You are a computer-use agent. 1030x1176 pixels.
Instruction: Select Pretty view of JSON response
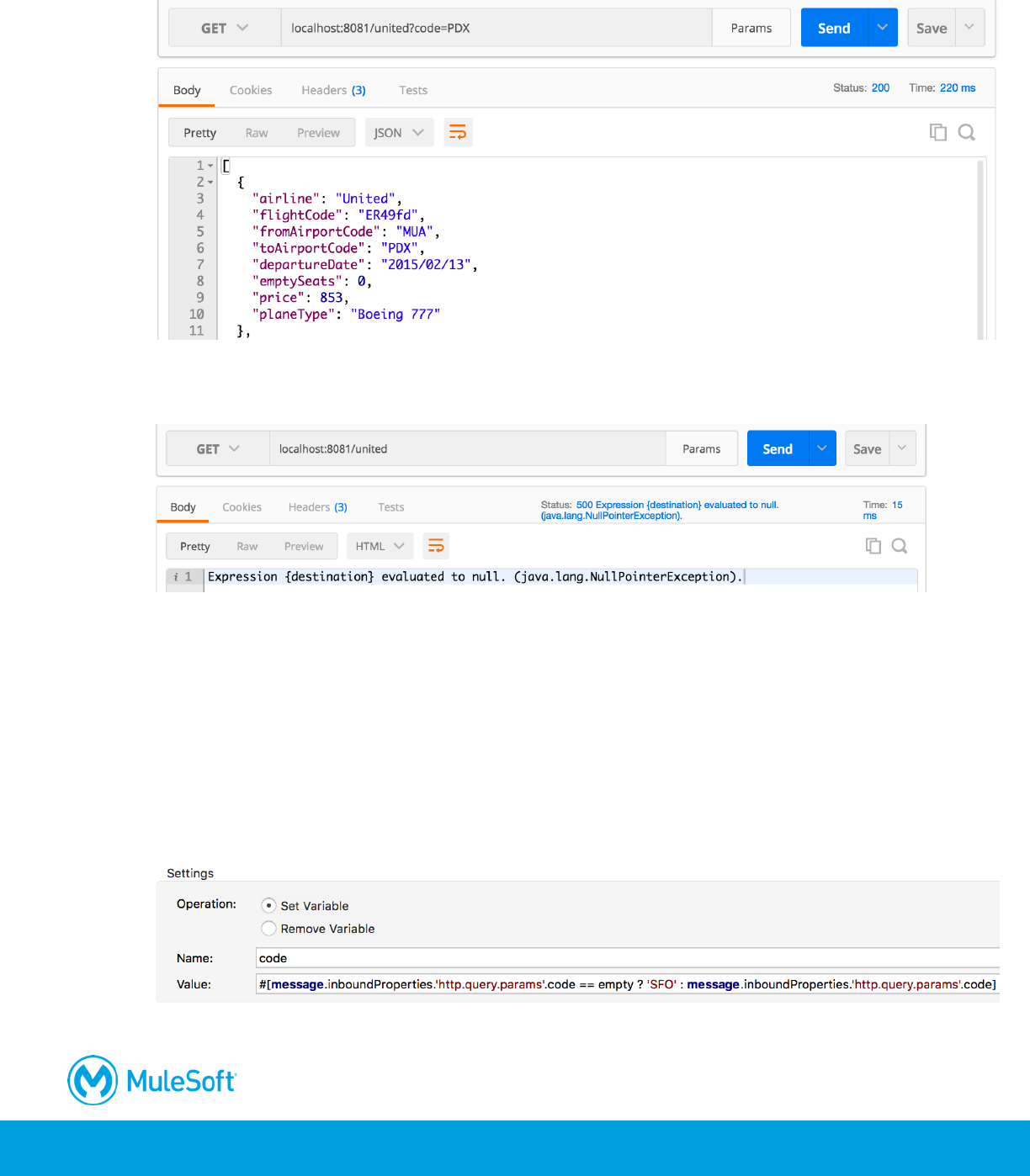click(x=200, y=133)
